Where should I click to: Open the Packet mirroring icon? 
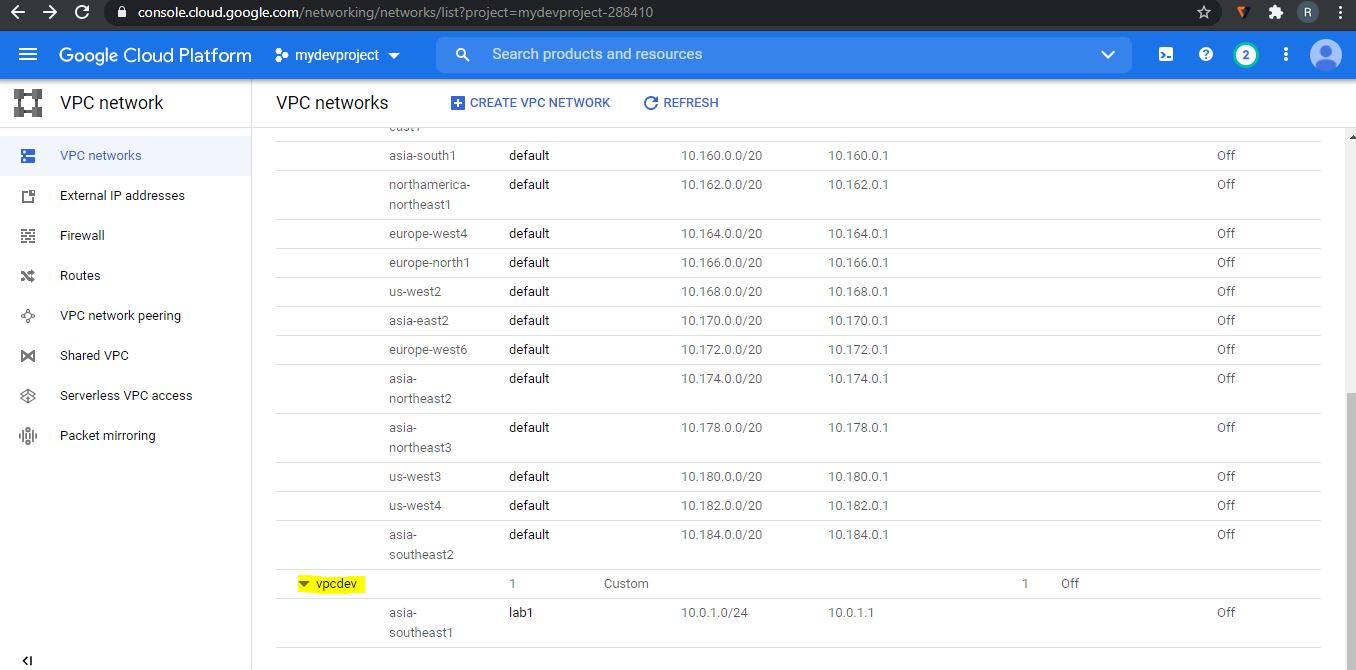[28, 435]
